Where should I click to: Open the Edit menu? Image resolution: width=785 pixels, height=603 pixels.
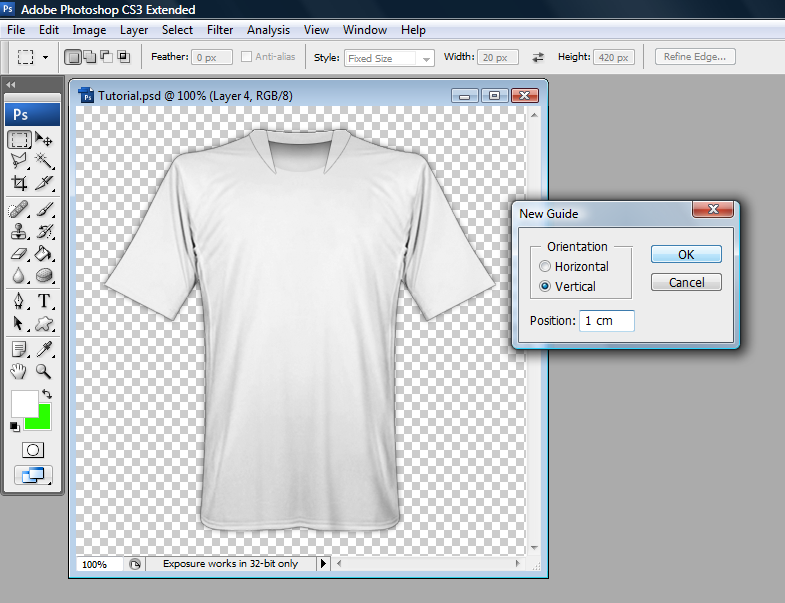(x=49, y=30)
